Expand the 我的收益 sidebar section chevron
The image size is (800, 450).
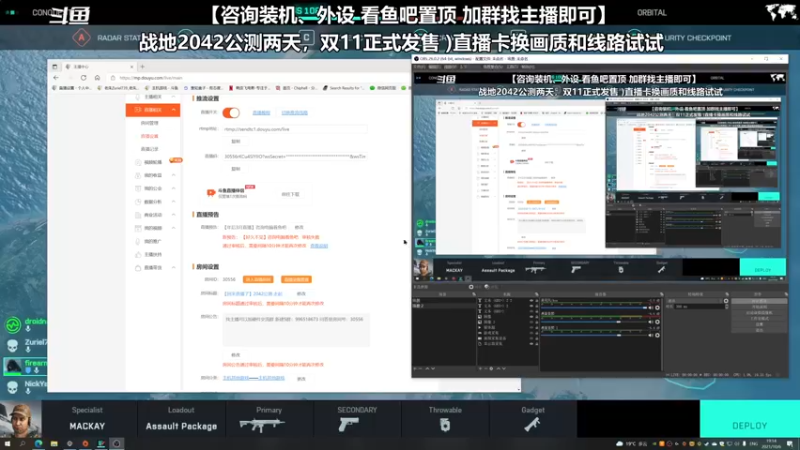[173, 175]
